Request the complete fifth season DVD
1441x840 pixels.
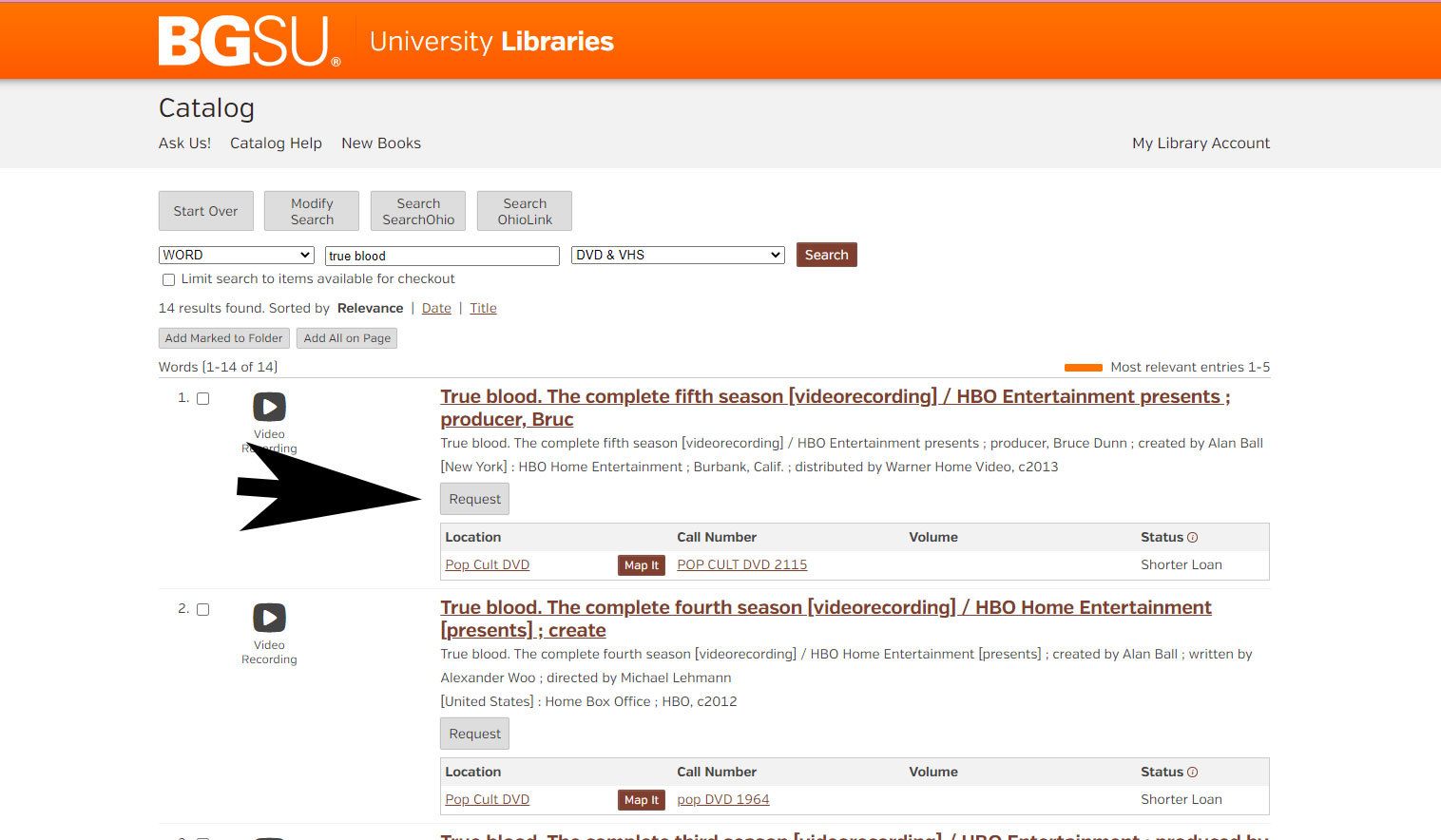pyautogui.click(x=474, y=500)
